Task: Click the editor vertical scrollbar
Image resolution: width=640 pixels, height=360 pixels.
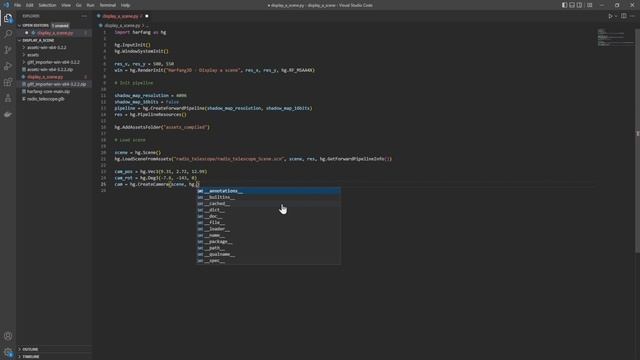Action: [638, 141]
